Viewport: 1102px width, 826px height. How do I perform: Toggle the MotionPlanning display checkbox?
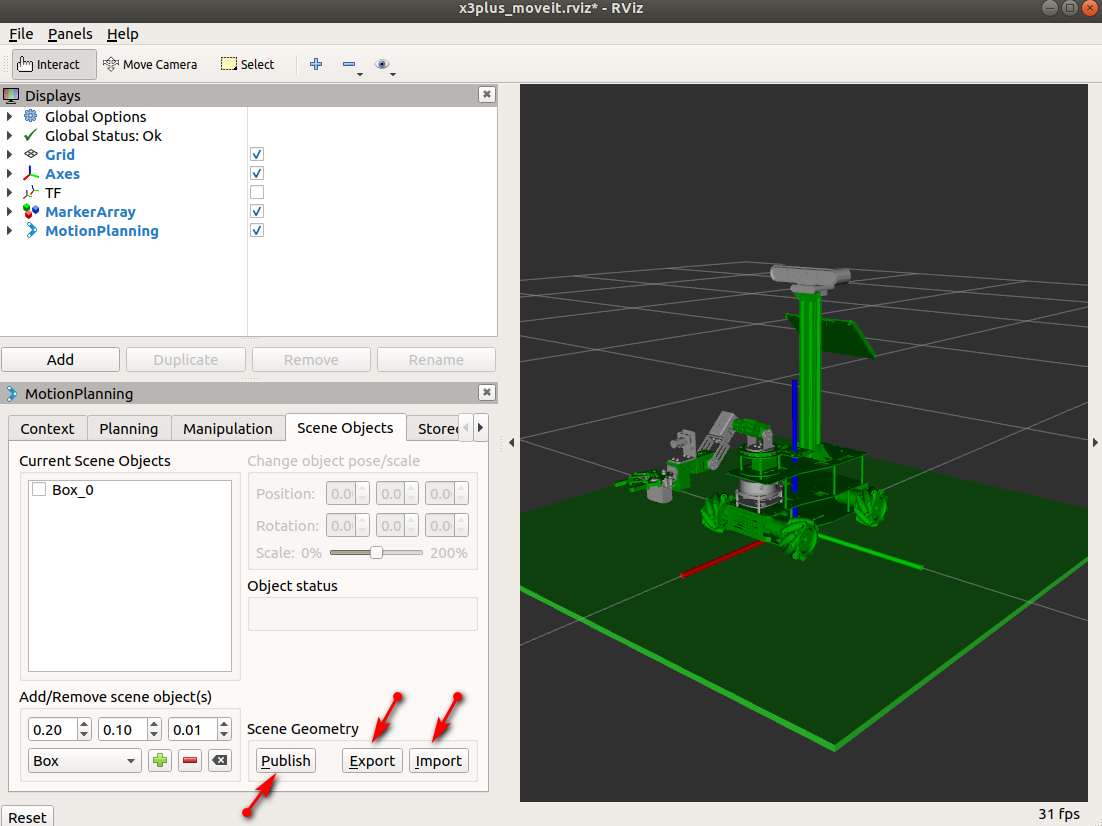tap(257, 230)
